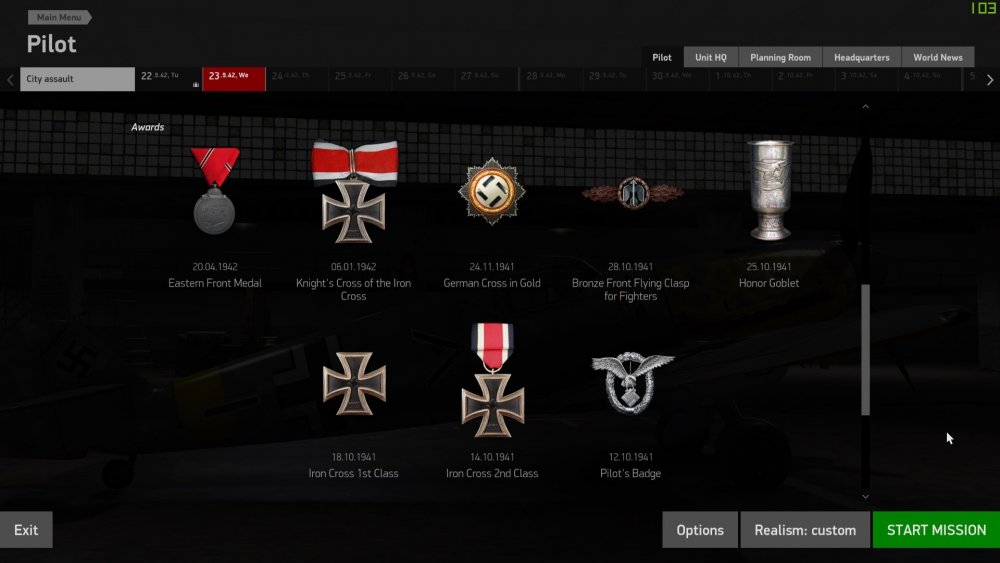Viewport: 1000px width, 563px height.
Task: Open the Planning Room tab
Action: pyautogui.click(x=780, y=57)
